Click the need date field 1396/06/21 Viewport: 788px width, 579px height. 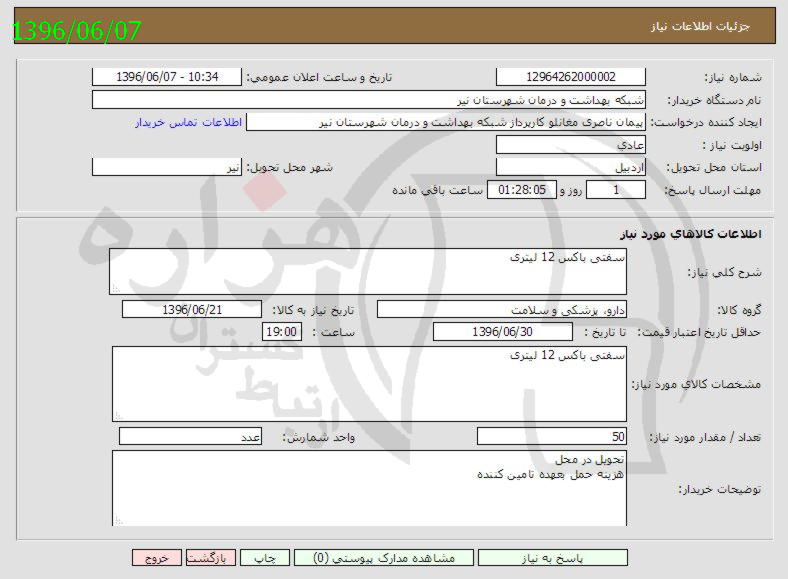click(x=192, y=310)
